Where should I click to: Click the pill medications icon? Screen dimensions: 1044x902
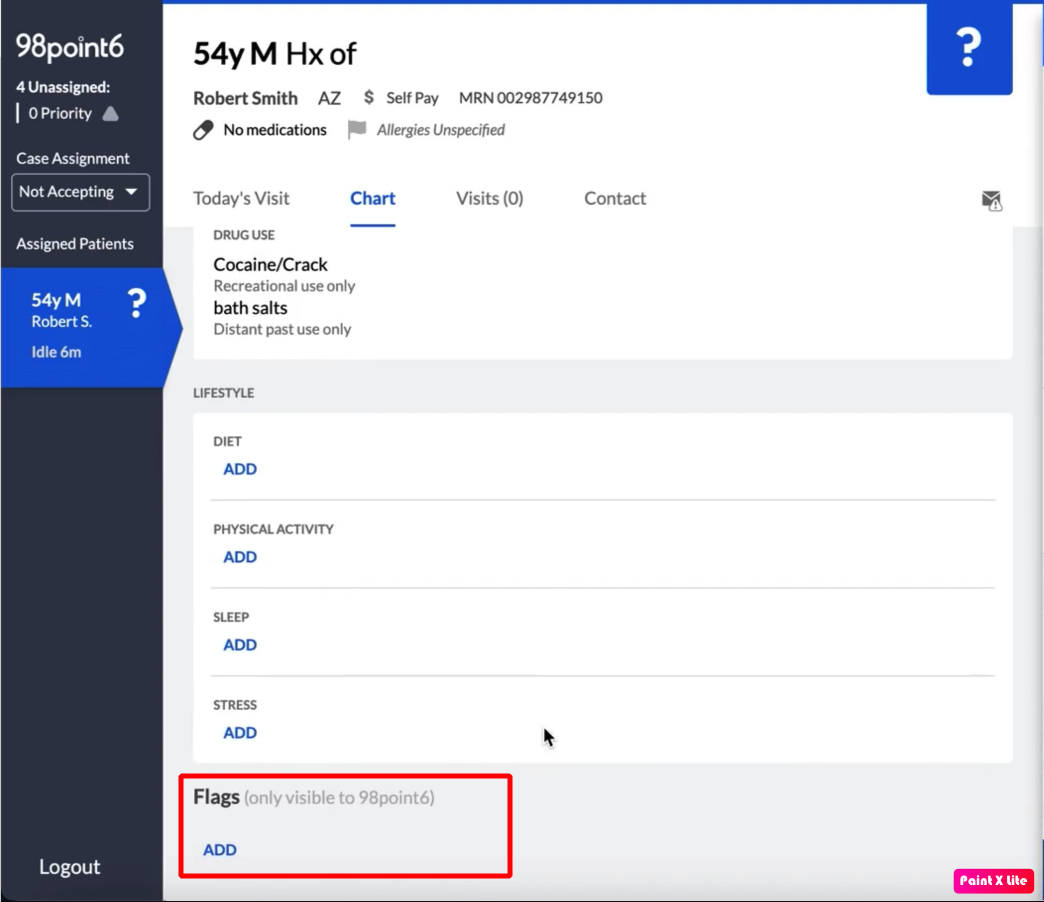[203, 130]
